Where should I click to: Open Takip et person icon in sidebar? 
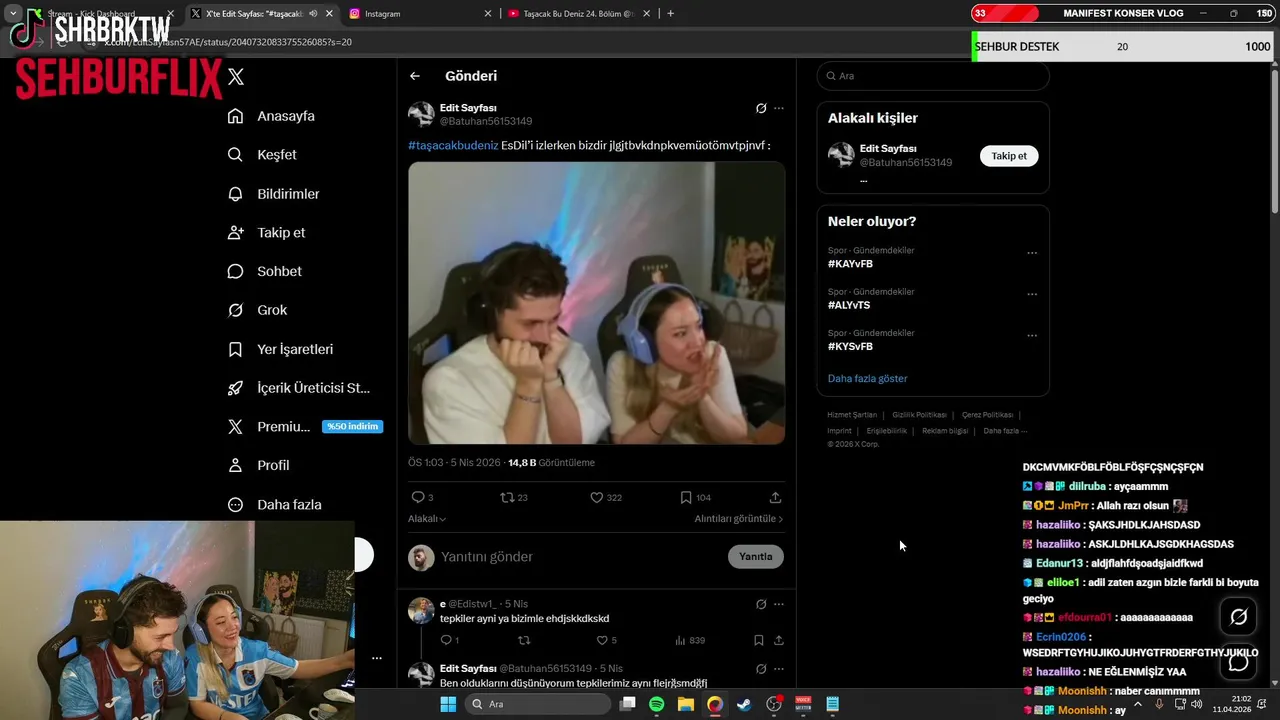235,232
